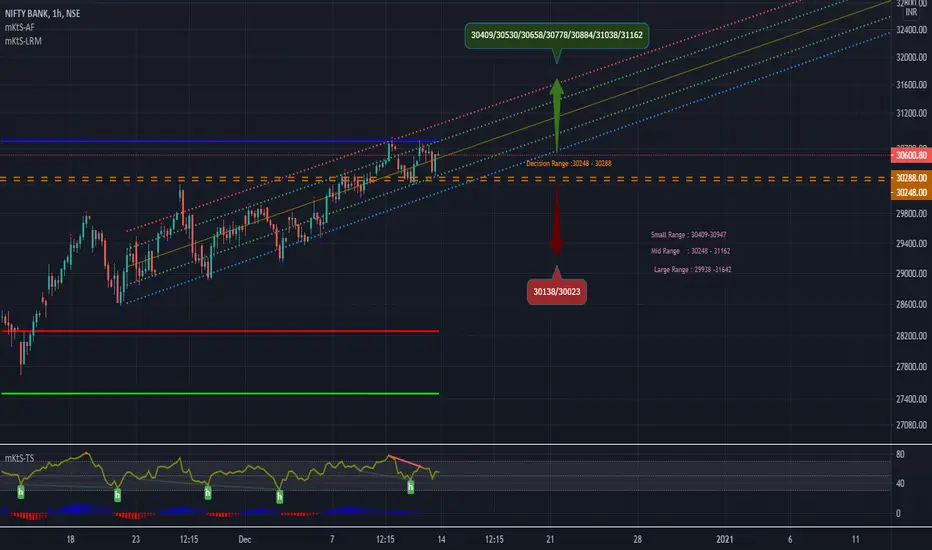Select the green target levels callout 30409/30530/30658
This screenshot has height=550, width=932.
click(556, 35)
